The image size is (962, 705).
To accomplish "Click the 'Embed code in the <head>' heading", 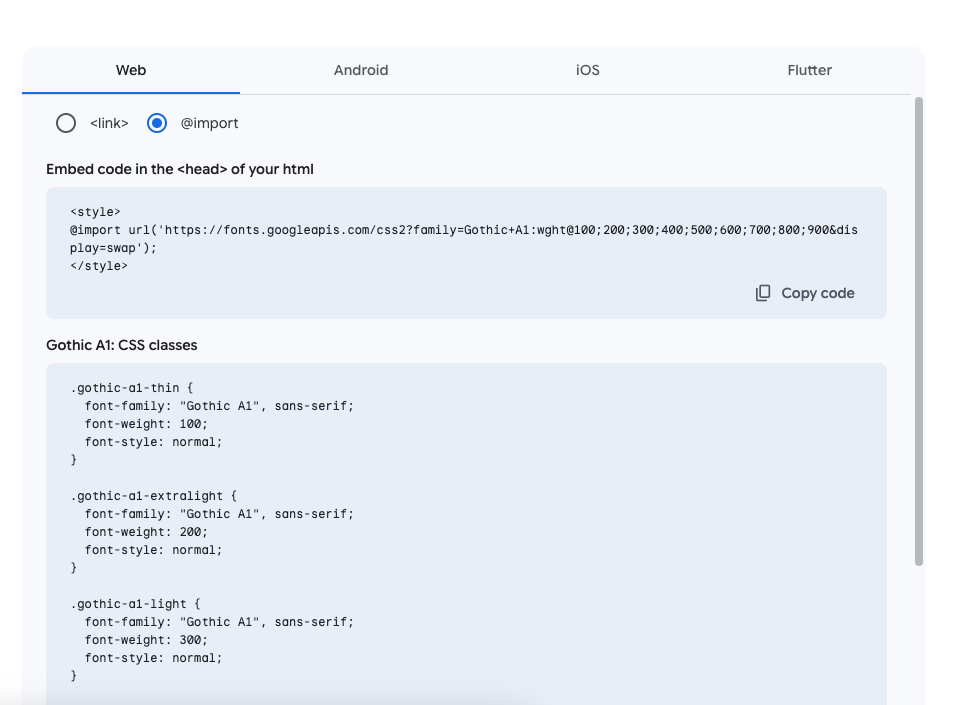I will coord(180,169).
